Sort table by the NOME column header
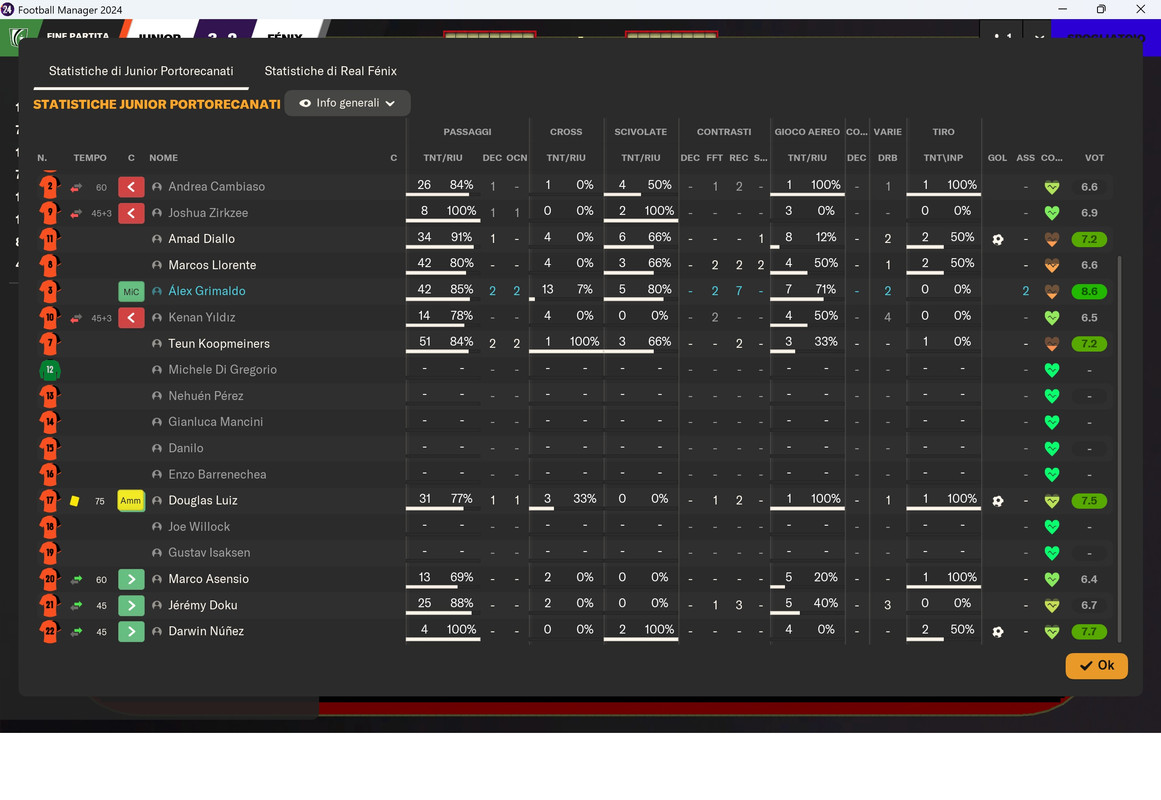Image resolution: width=1161 pixels, height=800 pixels. [x=163, y=158]
